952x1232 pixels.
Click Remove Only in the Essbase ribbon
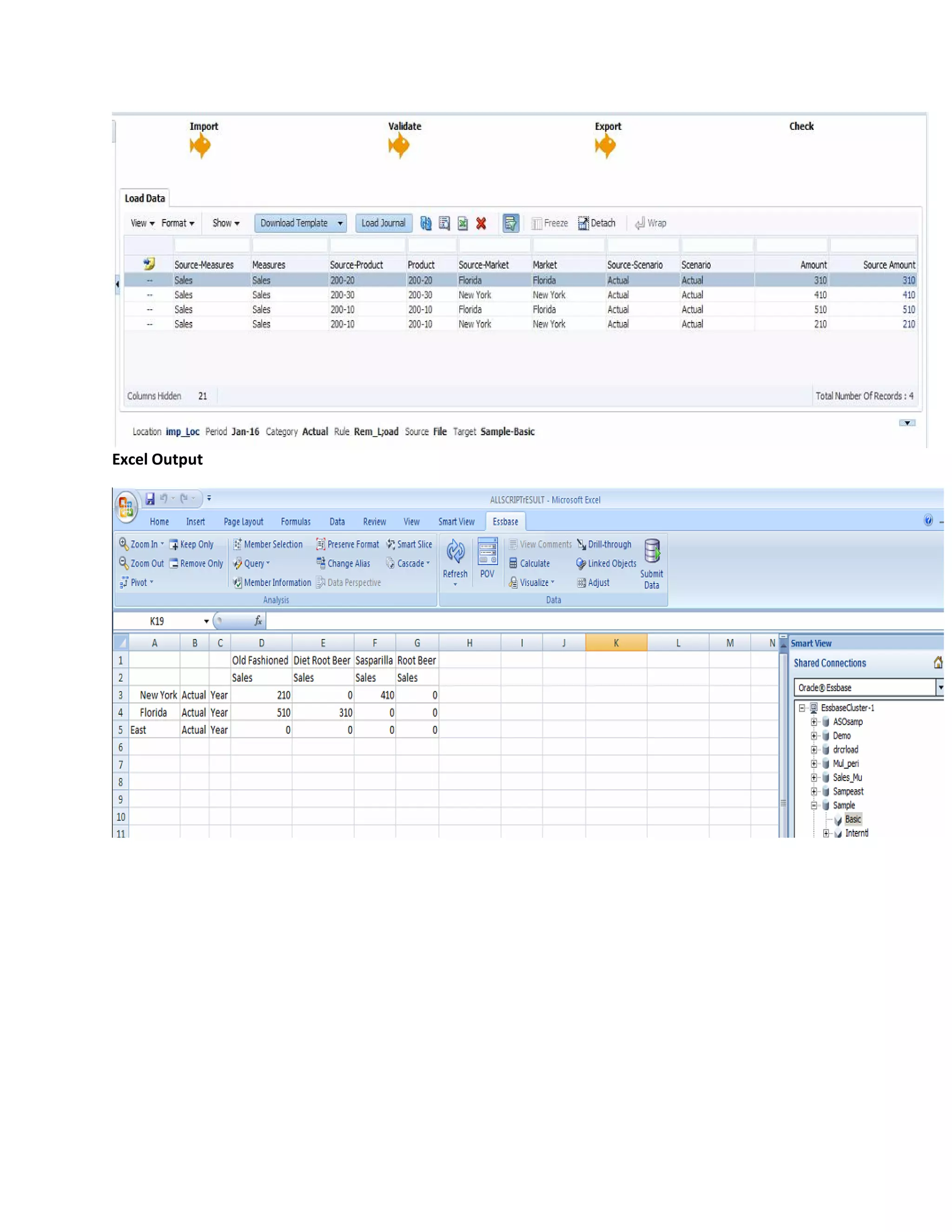196,563
